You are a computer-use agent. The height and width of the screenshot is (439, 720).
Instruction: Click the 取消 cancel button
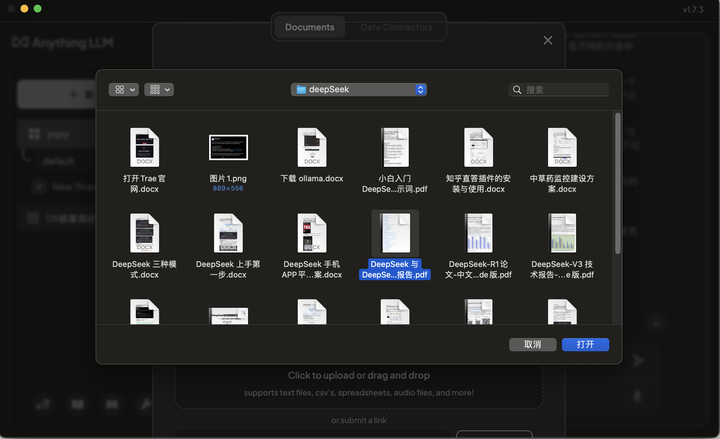tap(533, 344)
